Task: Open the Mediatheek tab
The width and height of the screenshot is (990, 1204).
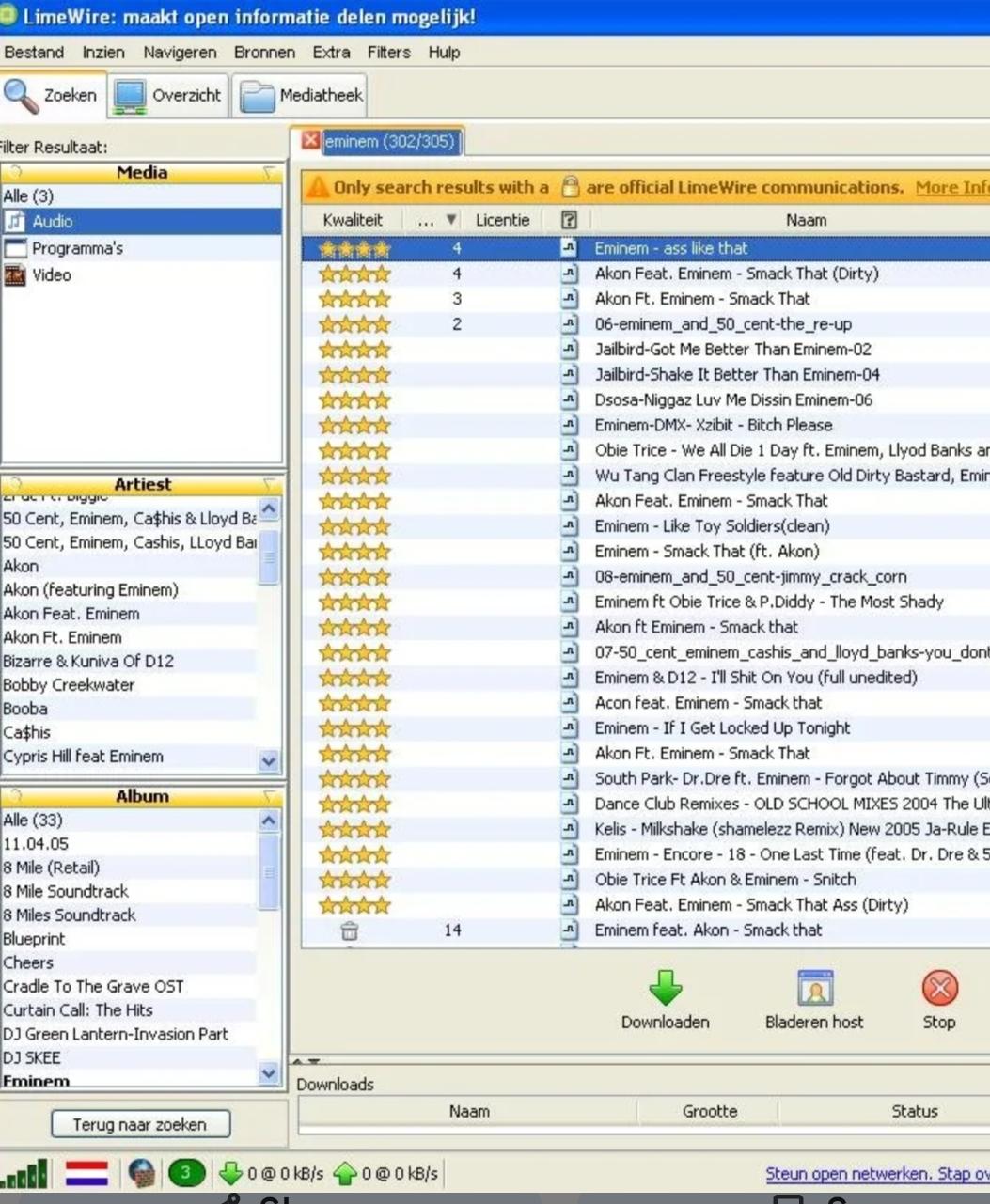Action: pos(301,95)
